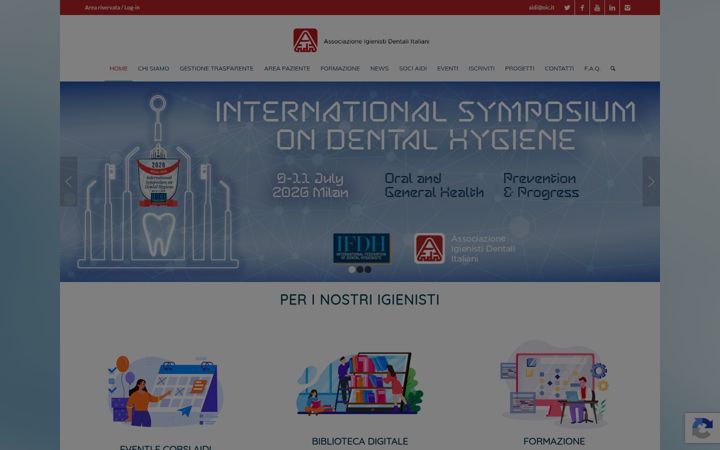Click the AIDI logo in banner
720x450 pixels.
click(x=429, y=248)
